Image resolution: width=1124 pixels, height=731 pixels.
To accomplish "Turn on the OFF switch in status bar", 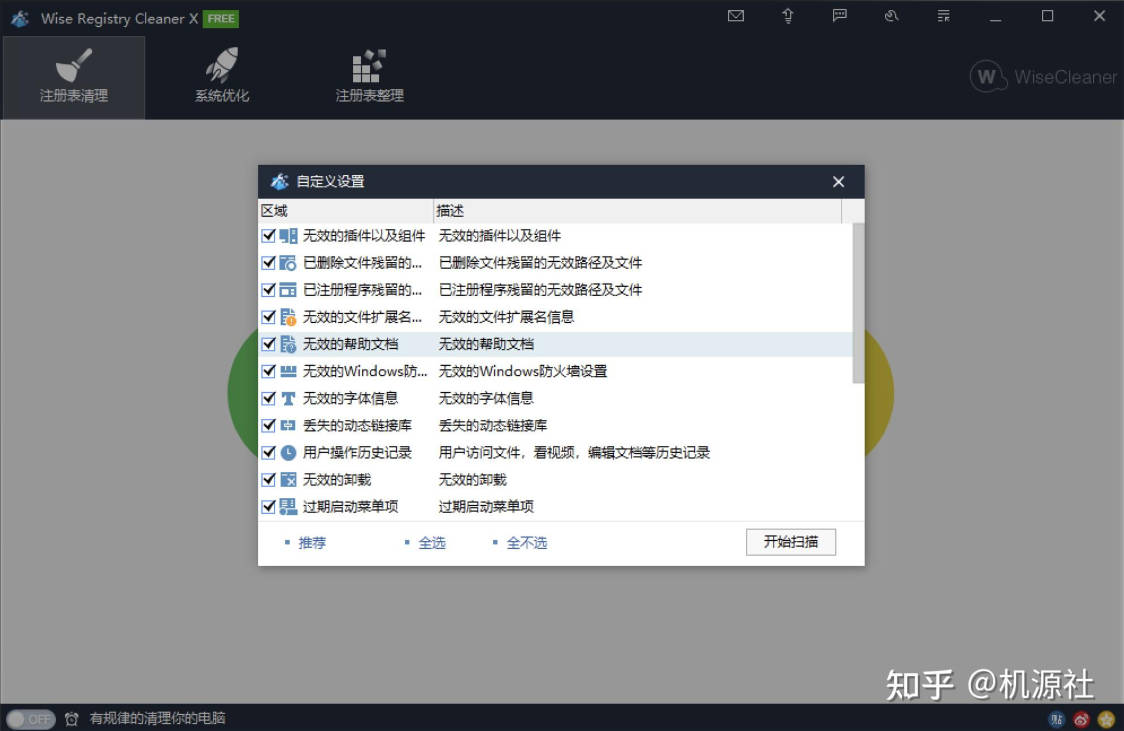I will pos(33,719).
